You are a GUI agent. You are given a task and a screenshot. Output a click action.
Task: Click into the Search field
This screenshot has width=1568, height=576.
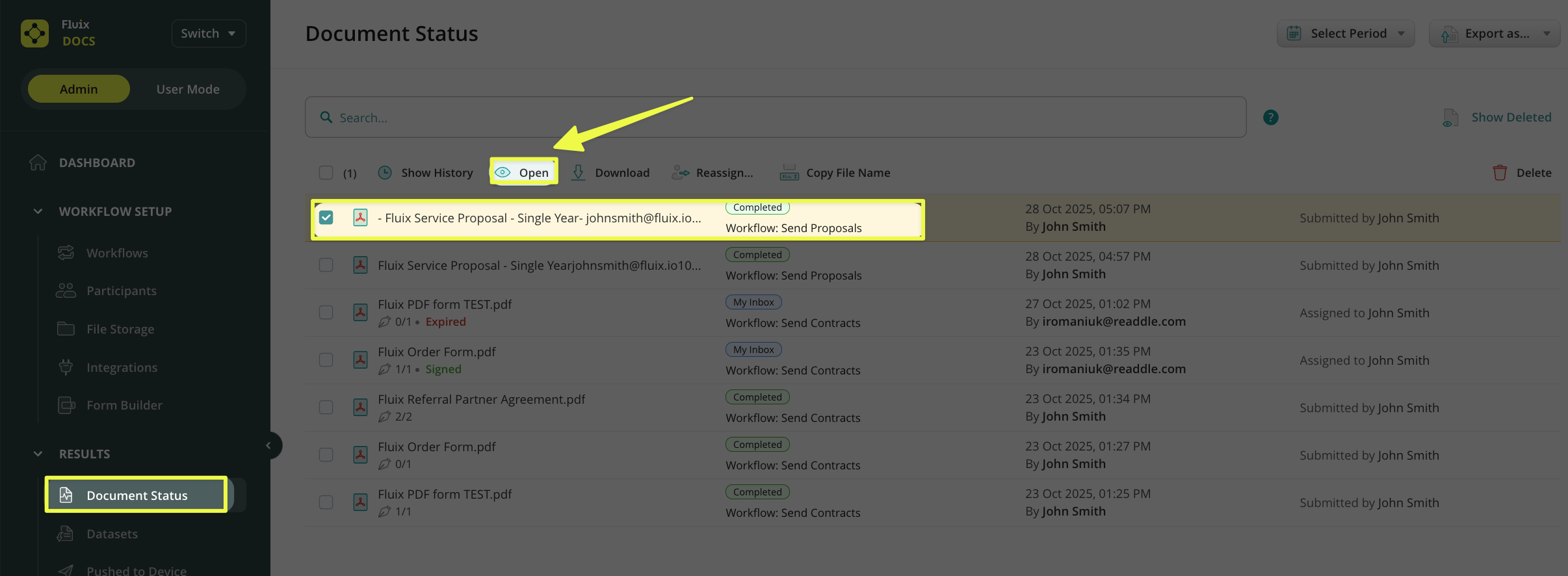[x=774, y=118]
